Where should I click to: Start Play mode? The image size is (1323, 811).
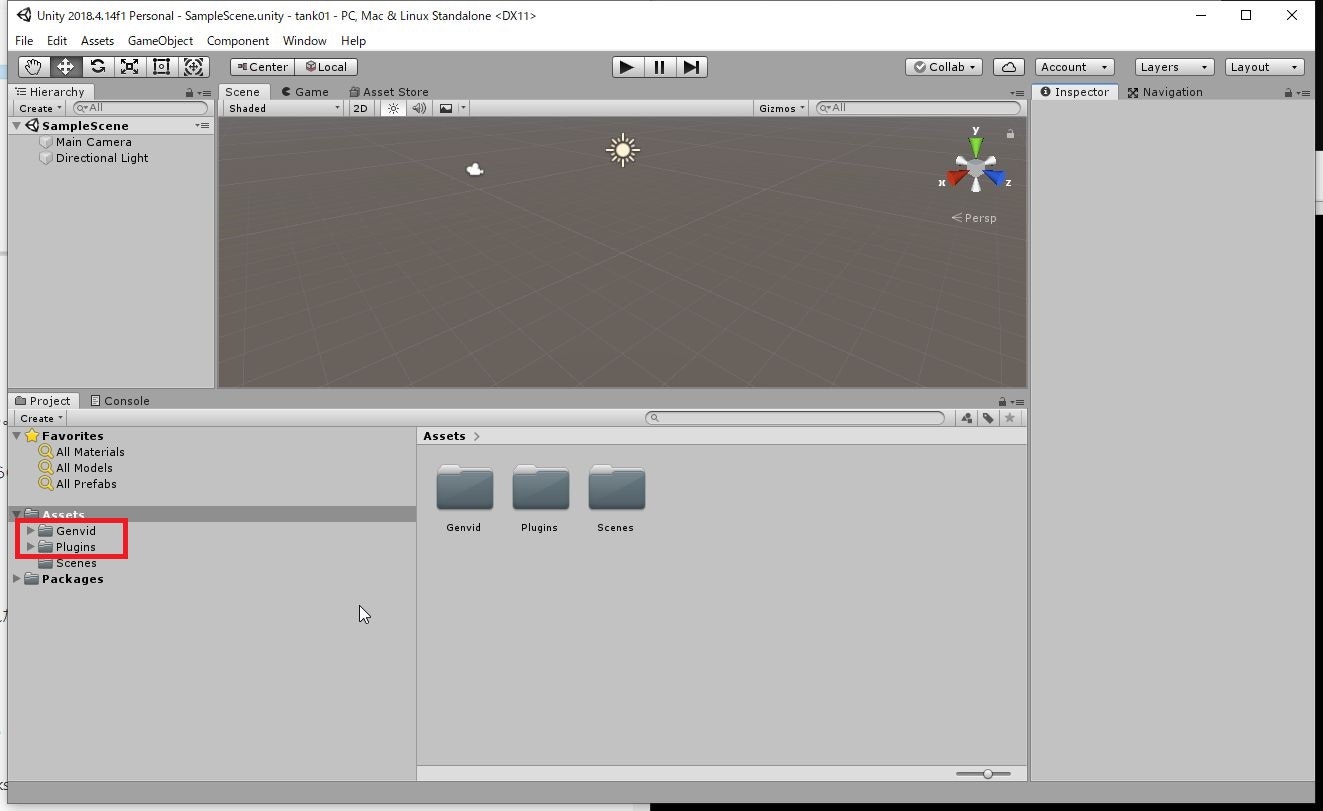(x=627, y=67)
